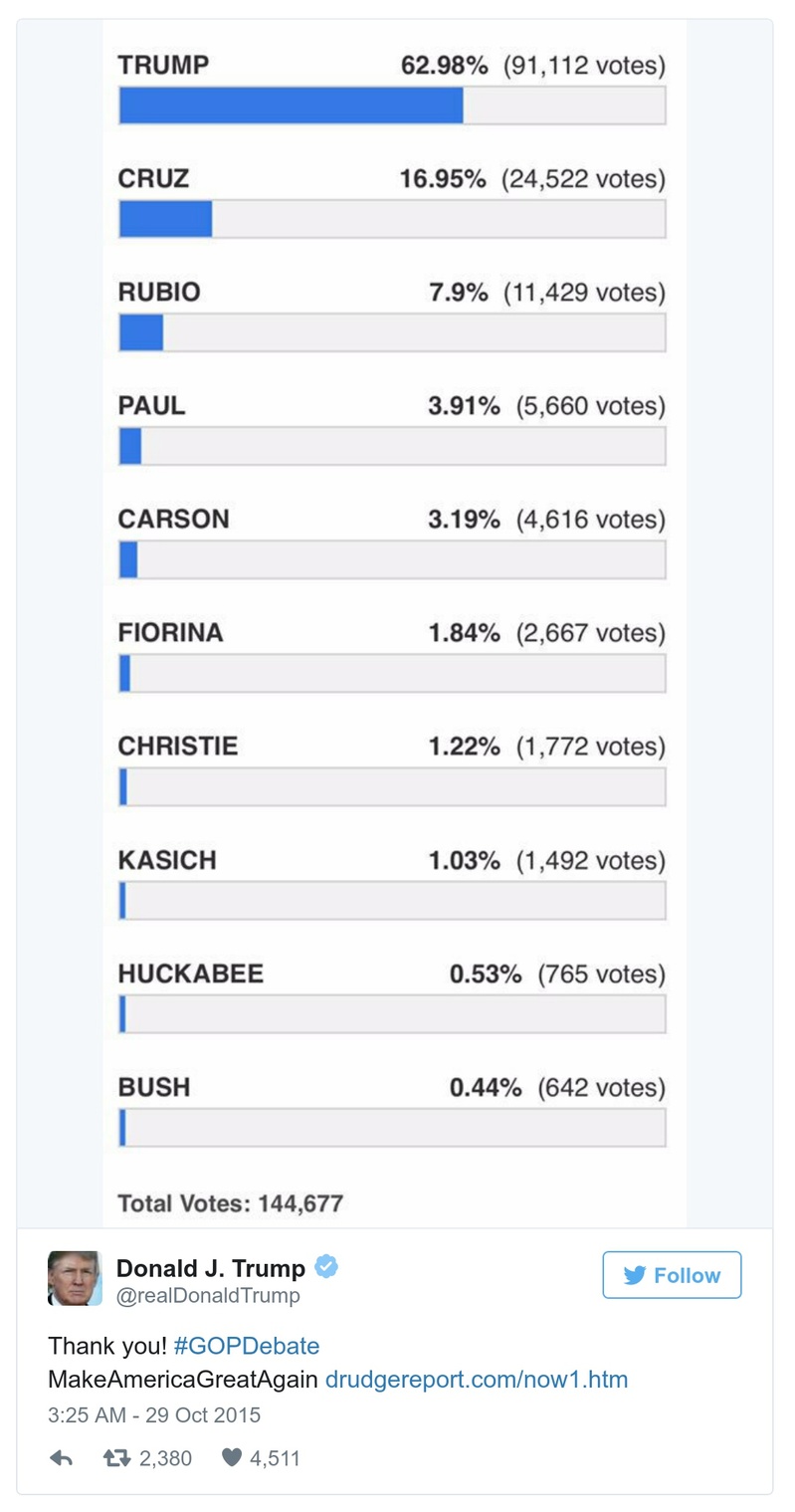
Task: Open the profile avatar photo
Action: point(75,1278)
